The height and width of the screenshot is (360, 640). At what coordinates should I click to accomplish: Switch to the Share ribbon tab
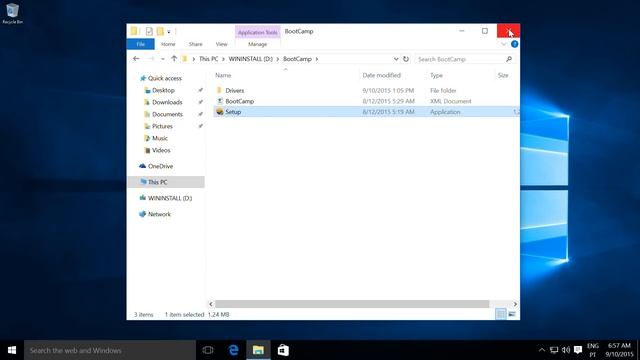(x=196, y=44)
